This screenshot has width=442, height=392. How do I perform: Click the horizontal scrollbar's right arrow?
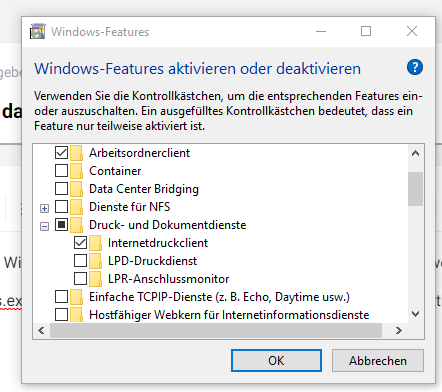click(399, 330)
